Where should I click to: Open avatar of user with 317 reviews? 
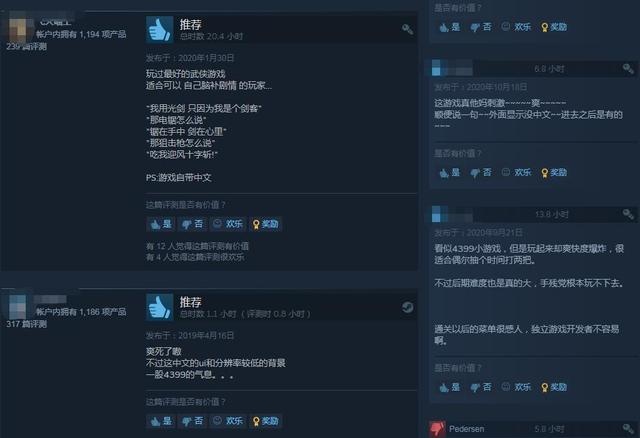(18, 306)
